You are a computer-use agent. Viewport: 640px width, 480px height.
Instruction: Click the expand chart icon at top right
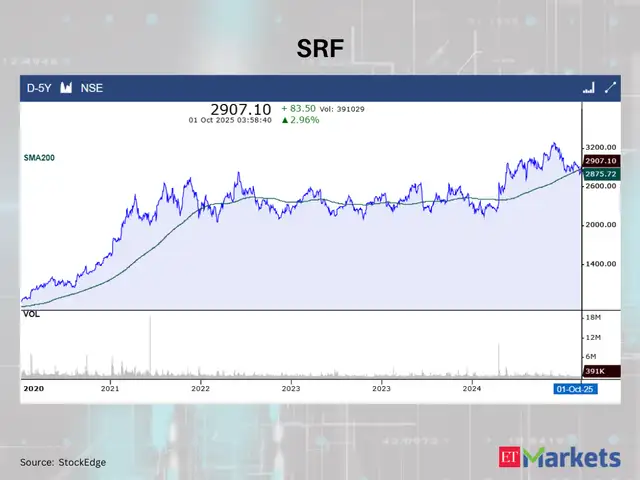click(x=608, y=88)
